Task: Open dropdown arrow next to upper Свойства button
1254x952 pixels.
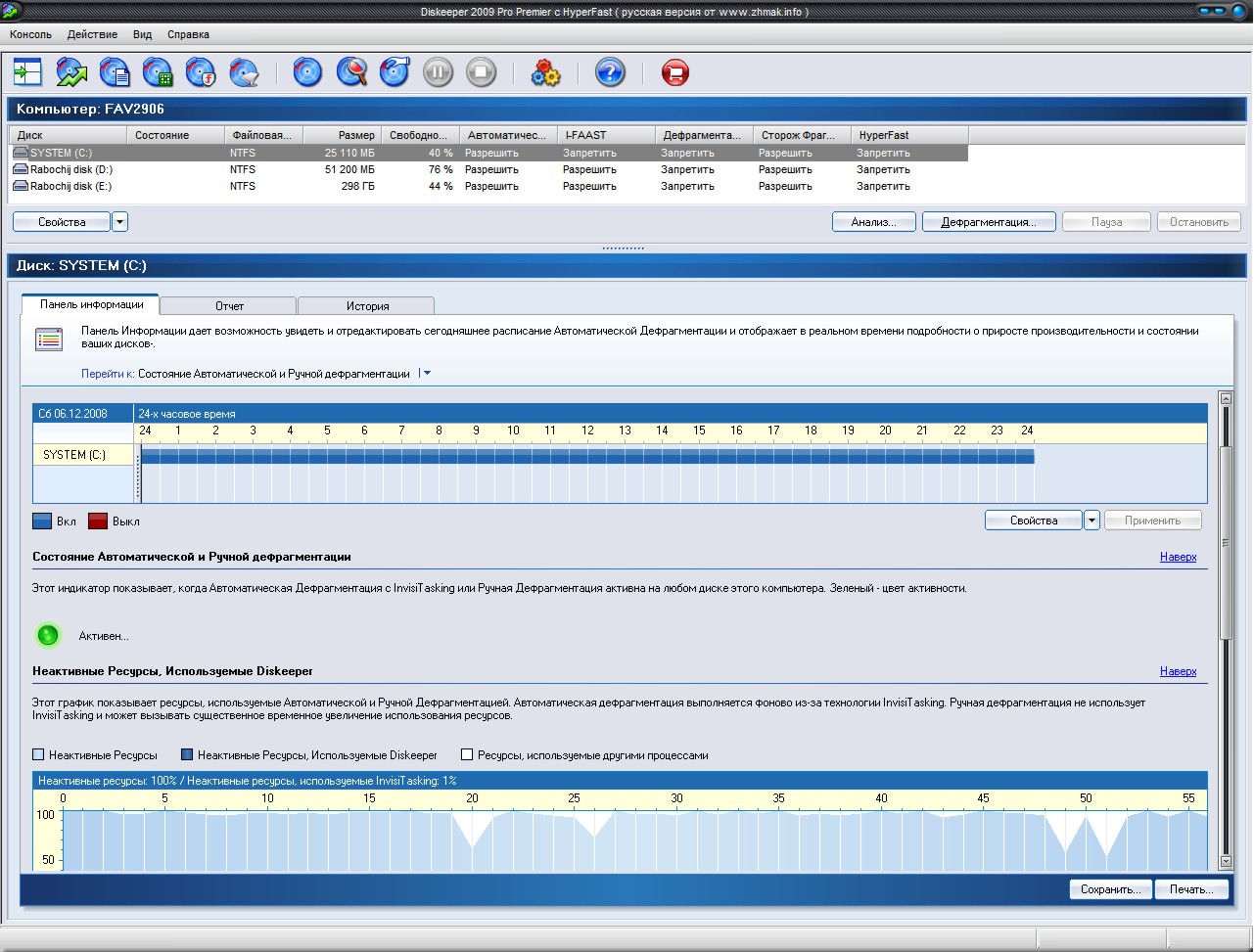Action: [x=119, y=222]
